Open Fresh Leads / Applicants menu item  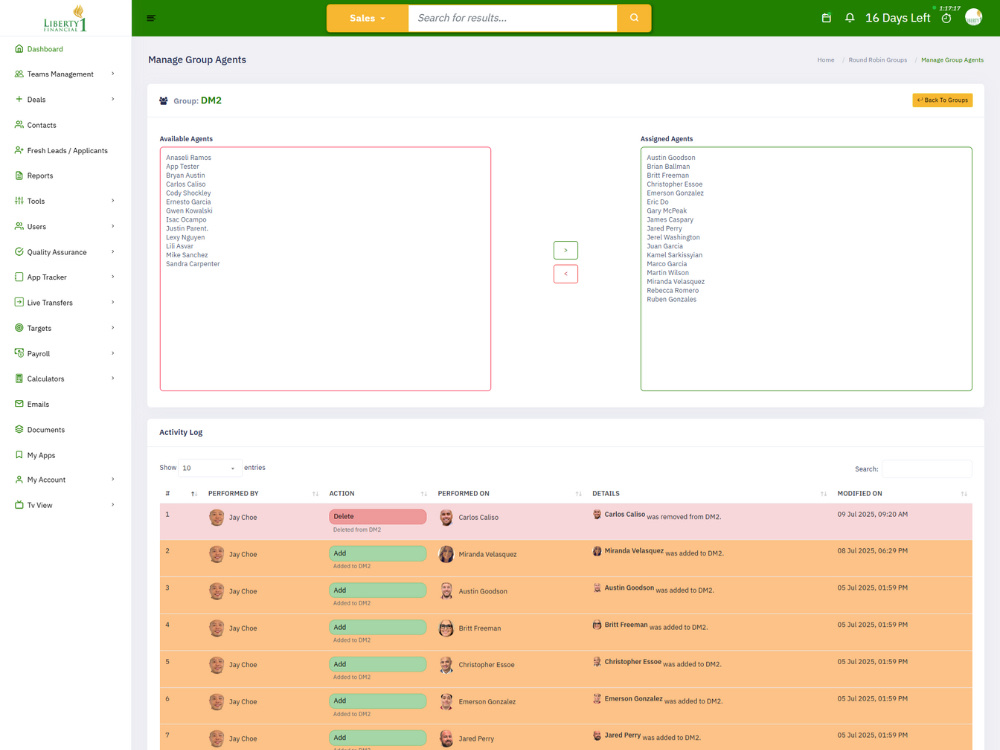pos(67,151)
